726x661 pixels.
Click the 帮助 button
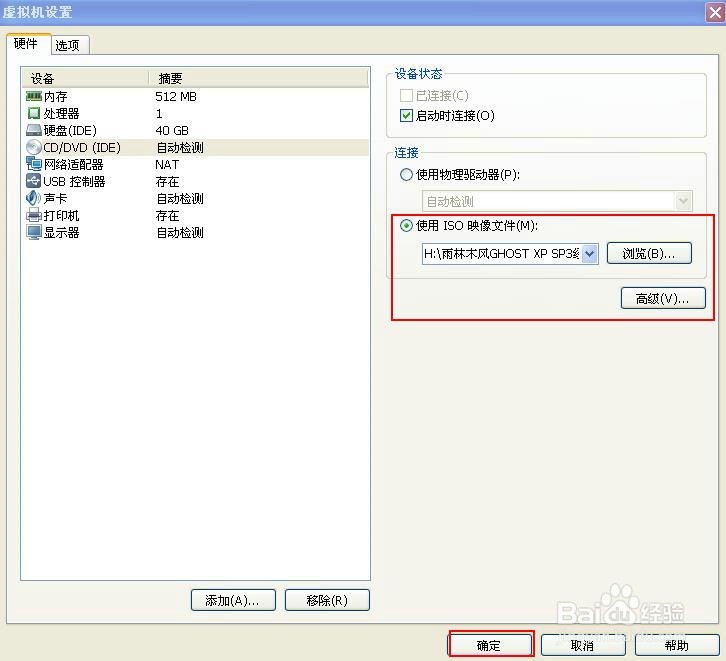[x=677, y=645]
